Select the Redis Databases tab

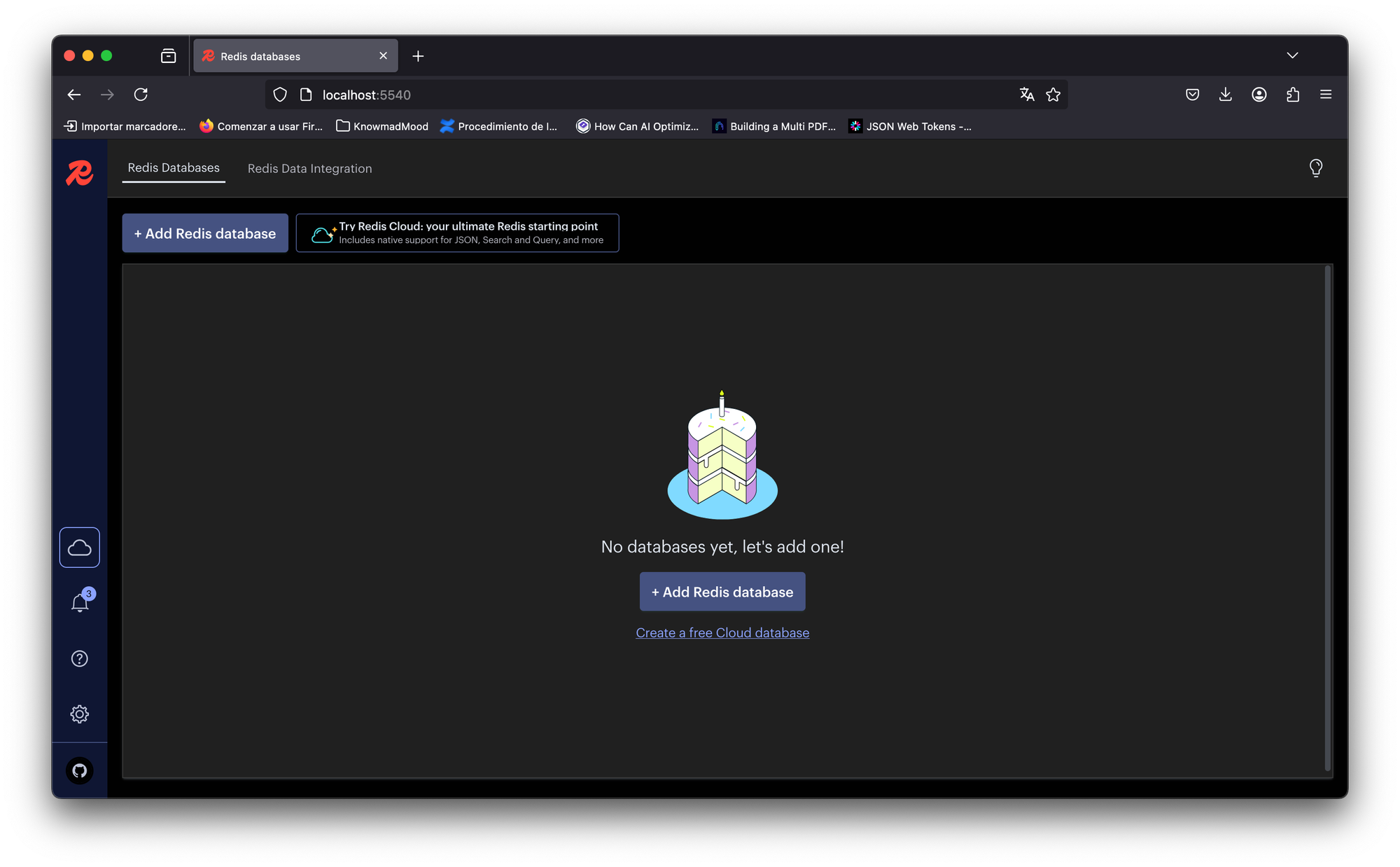[x=174, y=168]
